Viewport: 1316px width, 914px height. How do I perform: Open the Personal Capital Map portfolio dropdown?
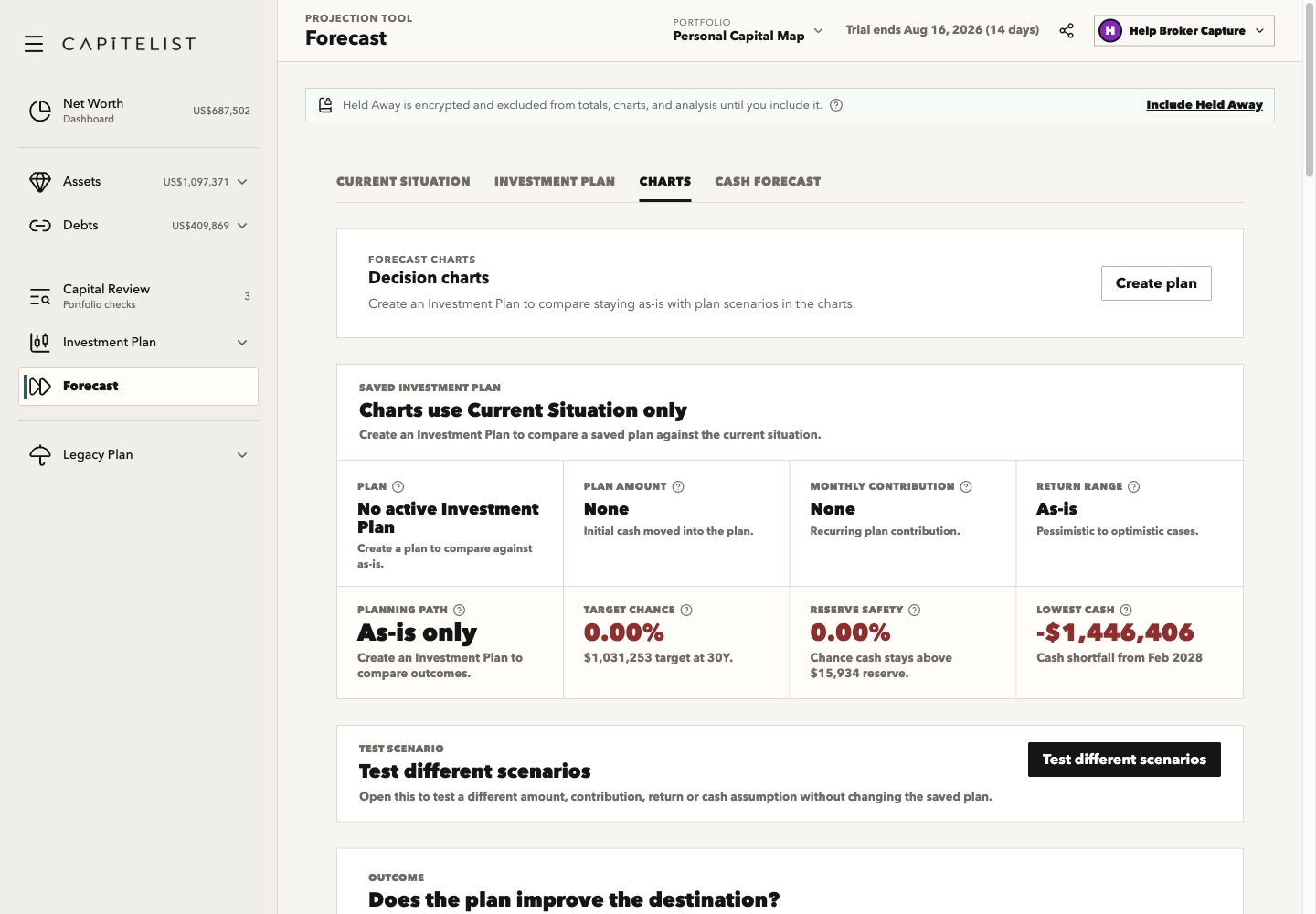[748, 30]
